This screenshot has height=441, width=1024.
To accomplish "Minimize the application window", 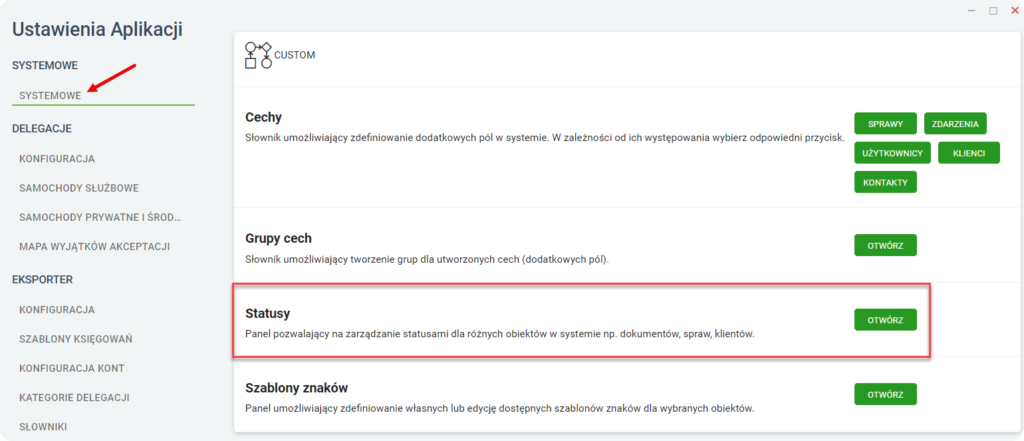I will 972,10.
